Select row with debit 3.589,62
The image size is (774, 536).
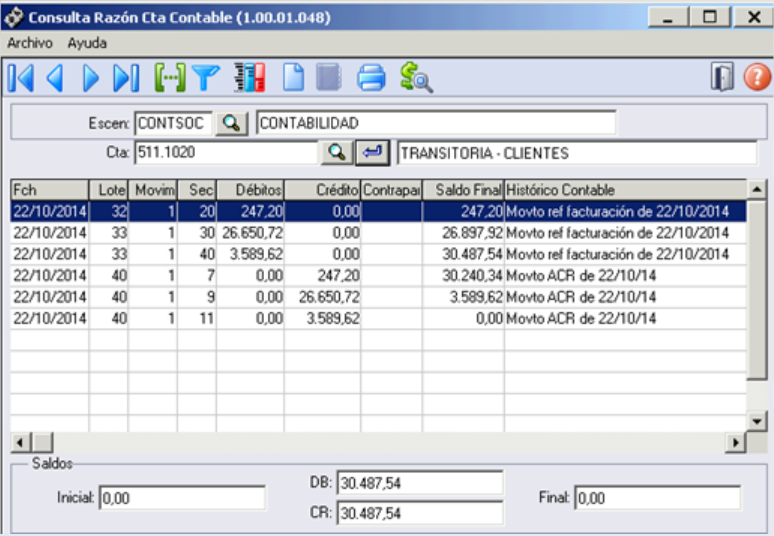pos(378,254)
